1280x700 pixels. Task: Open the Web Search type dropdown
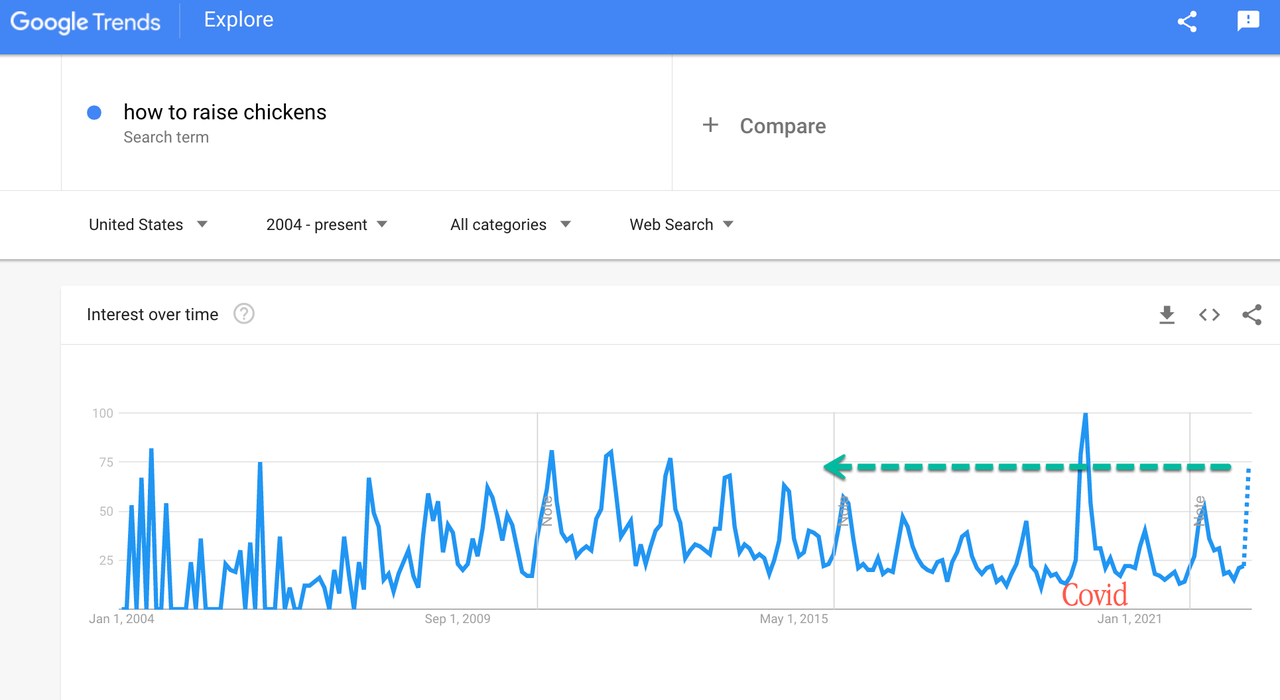(x=681, y=225)
